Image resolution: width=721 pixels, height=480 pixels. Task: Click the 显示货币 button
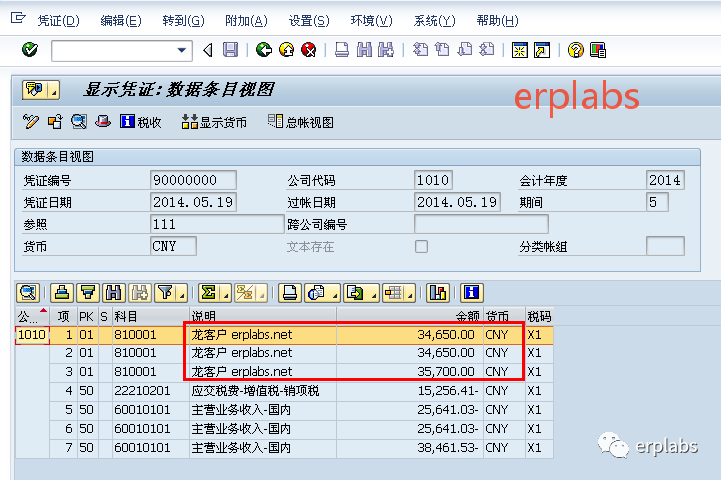[x=214, y=122]
